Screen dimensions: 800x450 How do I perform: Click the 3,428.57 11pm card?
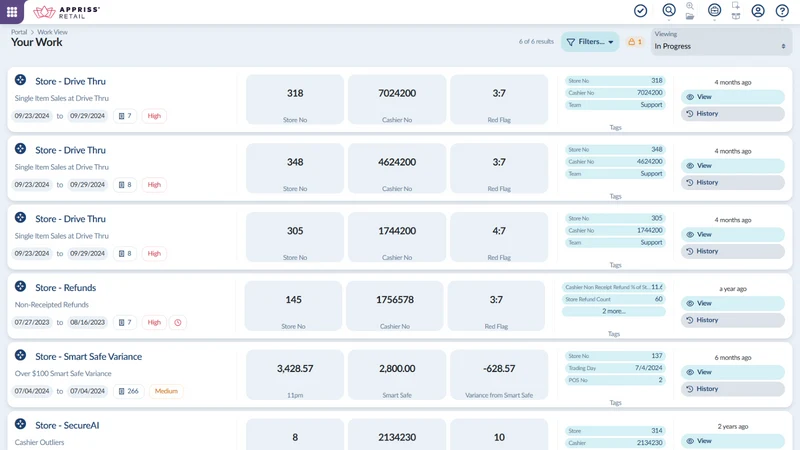coord(295,375)
